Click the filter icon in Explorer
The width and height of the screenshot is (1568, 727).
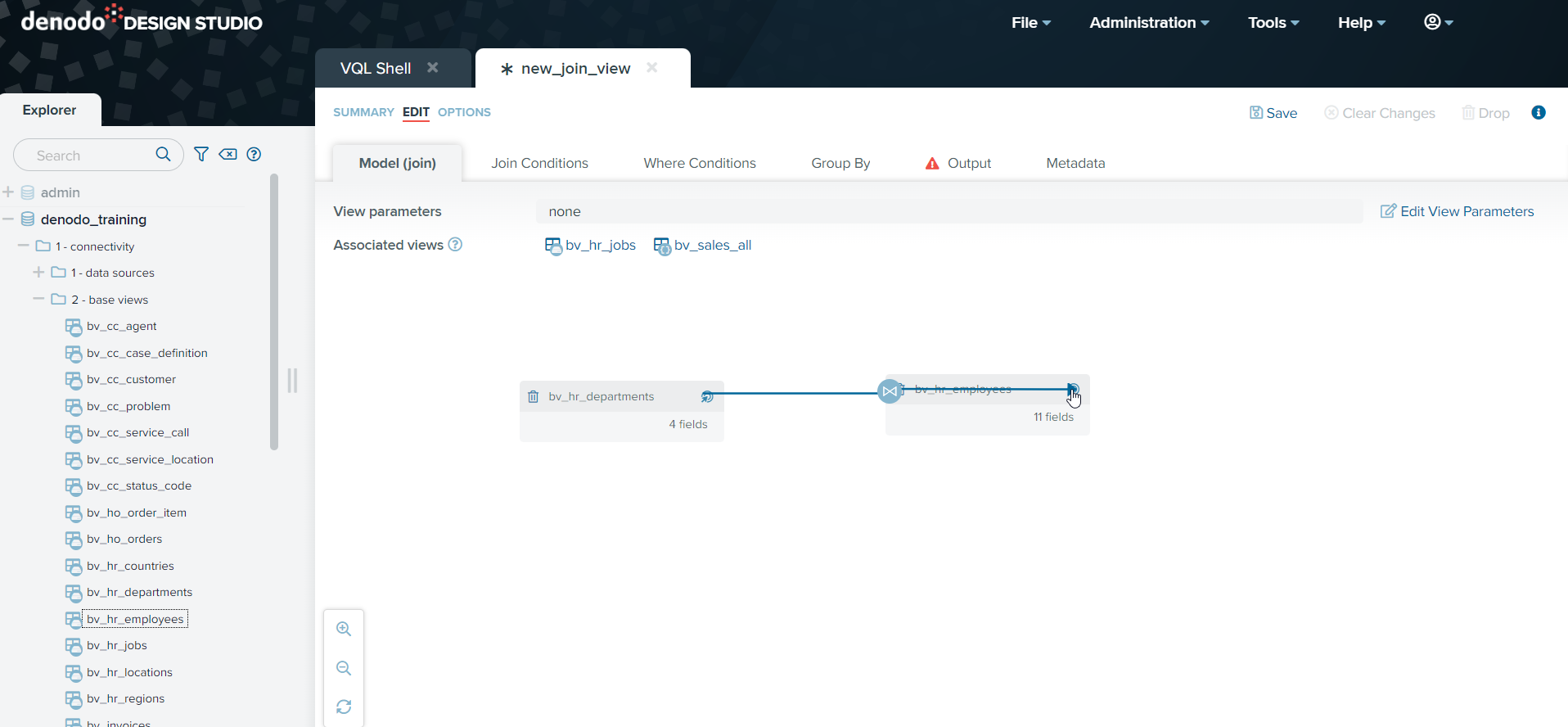click(201, 154)
